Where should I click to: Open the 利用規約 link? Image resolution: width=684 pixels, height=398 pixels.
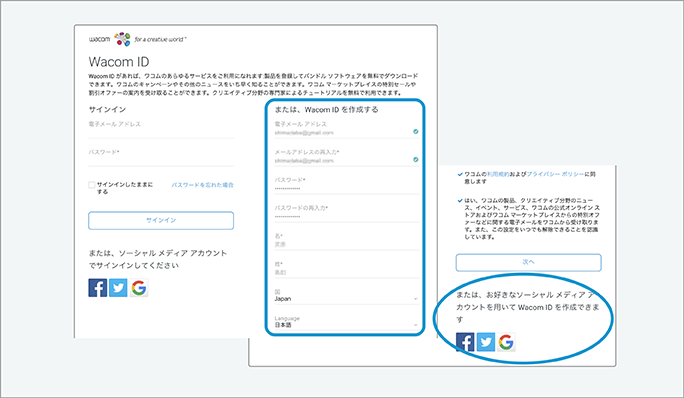[x=498, y=174]
